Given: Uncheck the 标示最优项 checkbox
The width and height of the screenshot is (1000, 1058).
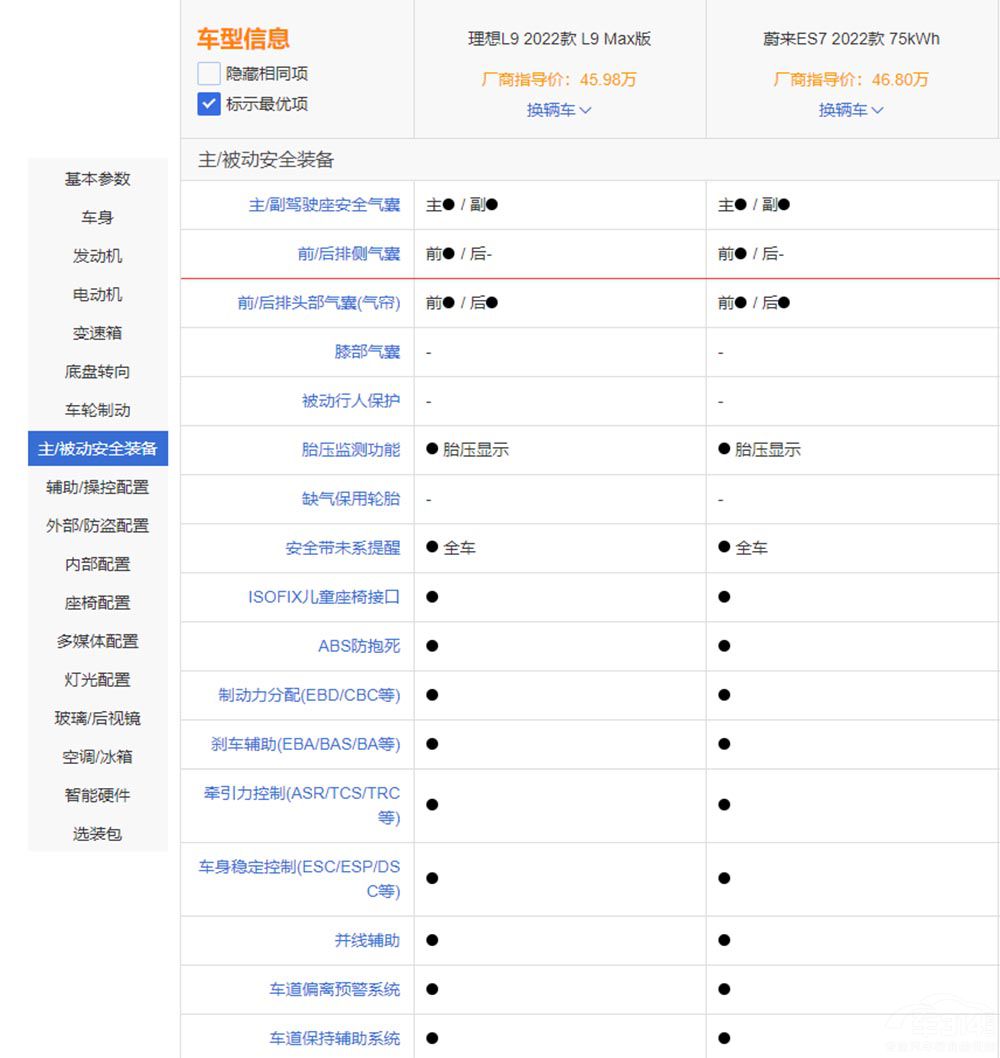Looking at the screenshot, I should (209, 104).
